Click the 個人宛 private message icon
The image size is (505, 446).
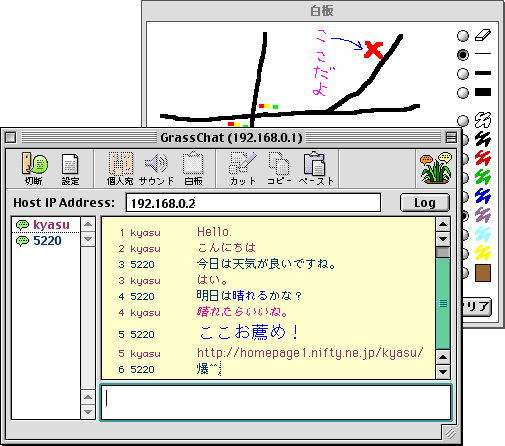pyautogui.click(x=120, y=168)
